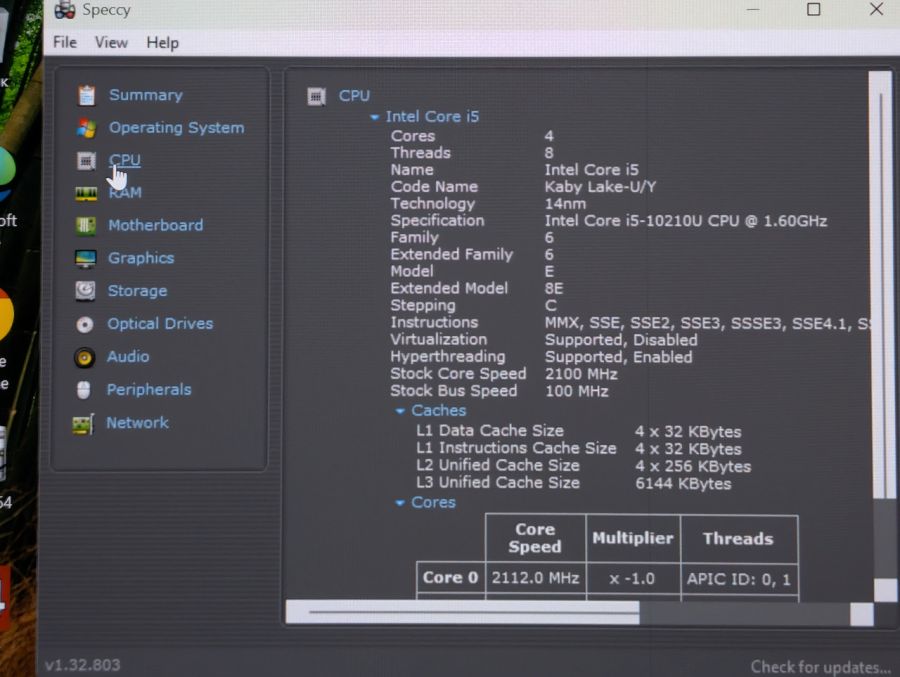Open the View menu
Viewport: 900px width, 677px height.
point(111,42)
